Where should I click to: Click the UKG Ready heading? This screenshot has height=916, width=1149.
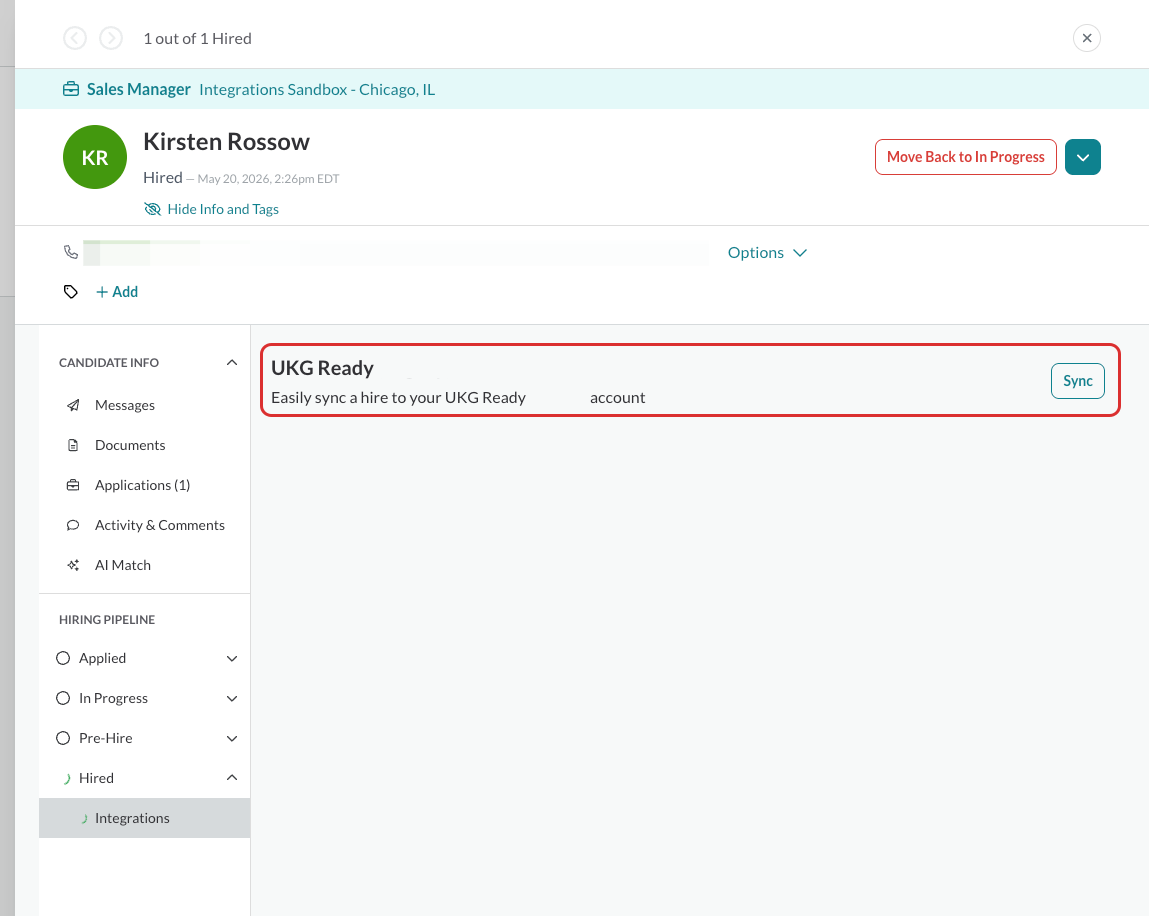pos(322,368)
